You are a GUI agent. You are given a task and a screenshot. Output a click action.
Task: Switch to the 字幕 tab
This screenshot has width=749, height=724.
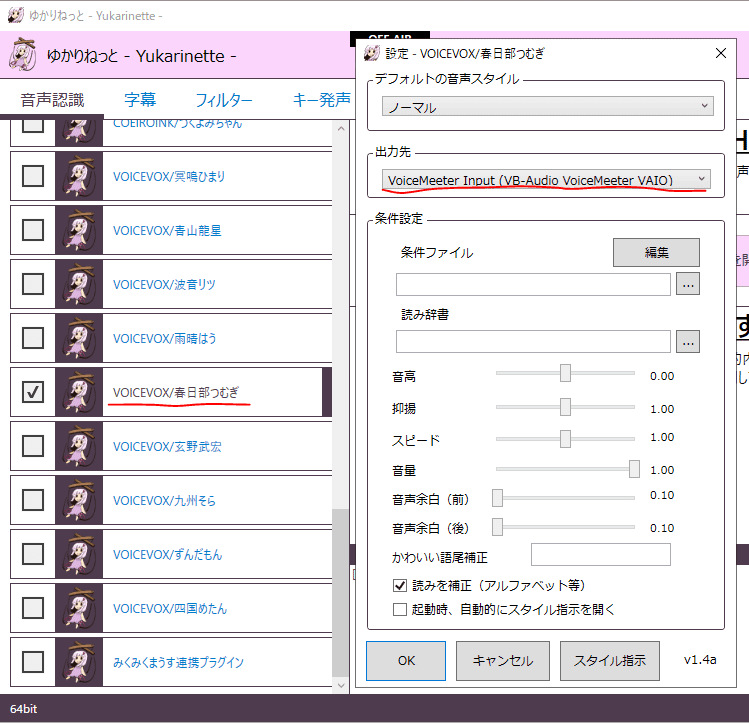pyautogui.click(x=140, y=100)
